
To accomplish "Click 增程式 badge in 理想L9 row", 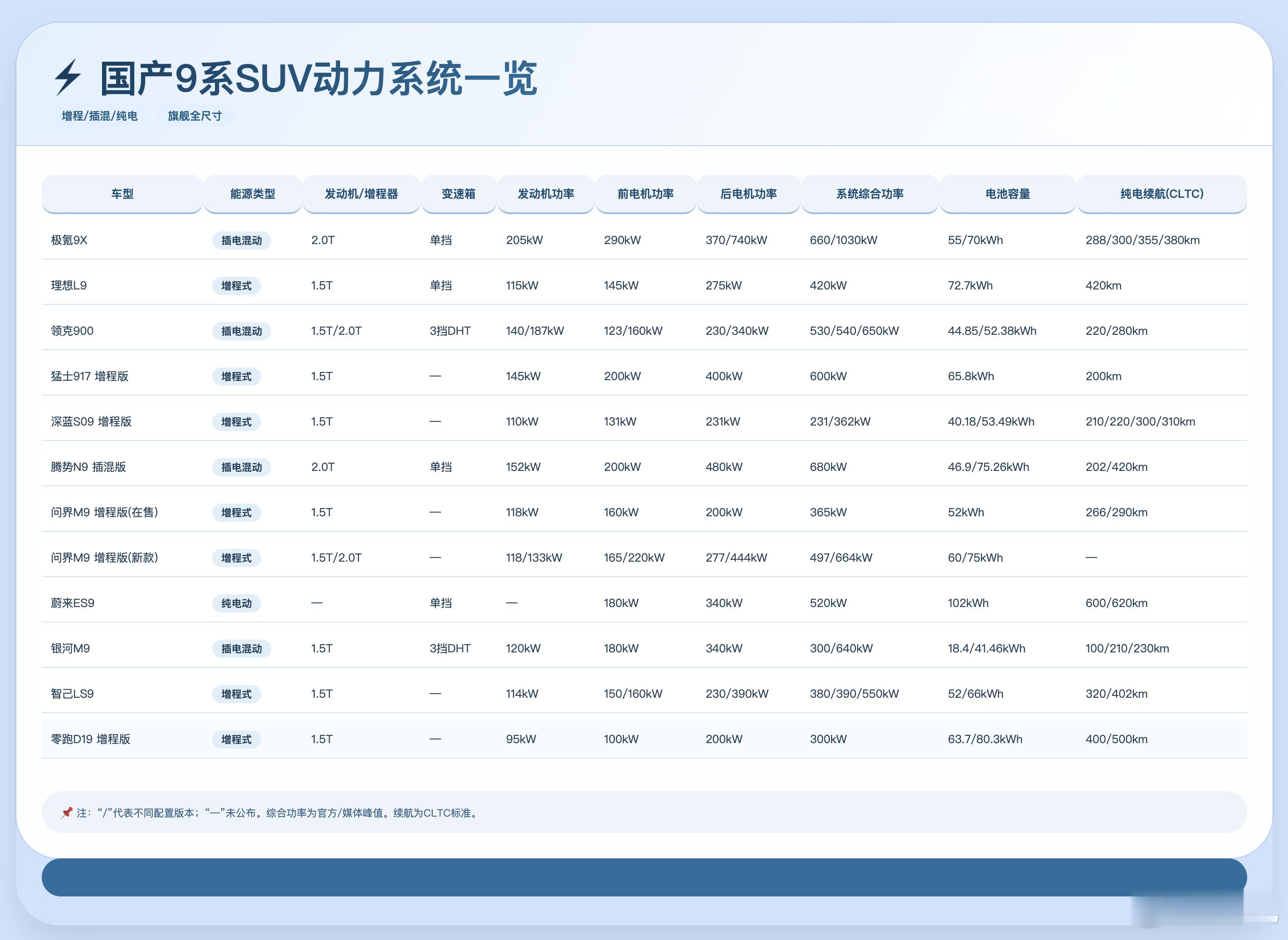I will (x=237, y=286).
